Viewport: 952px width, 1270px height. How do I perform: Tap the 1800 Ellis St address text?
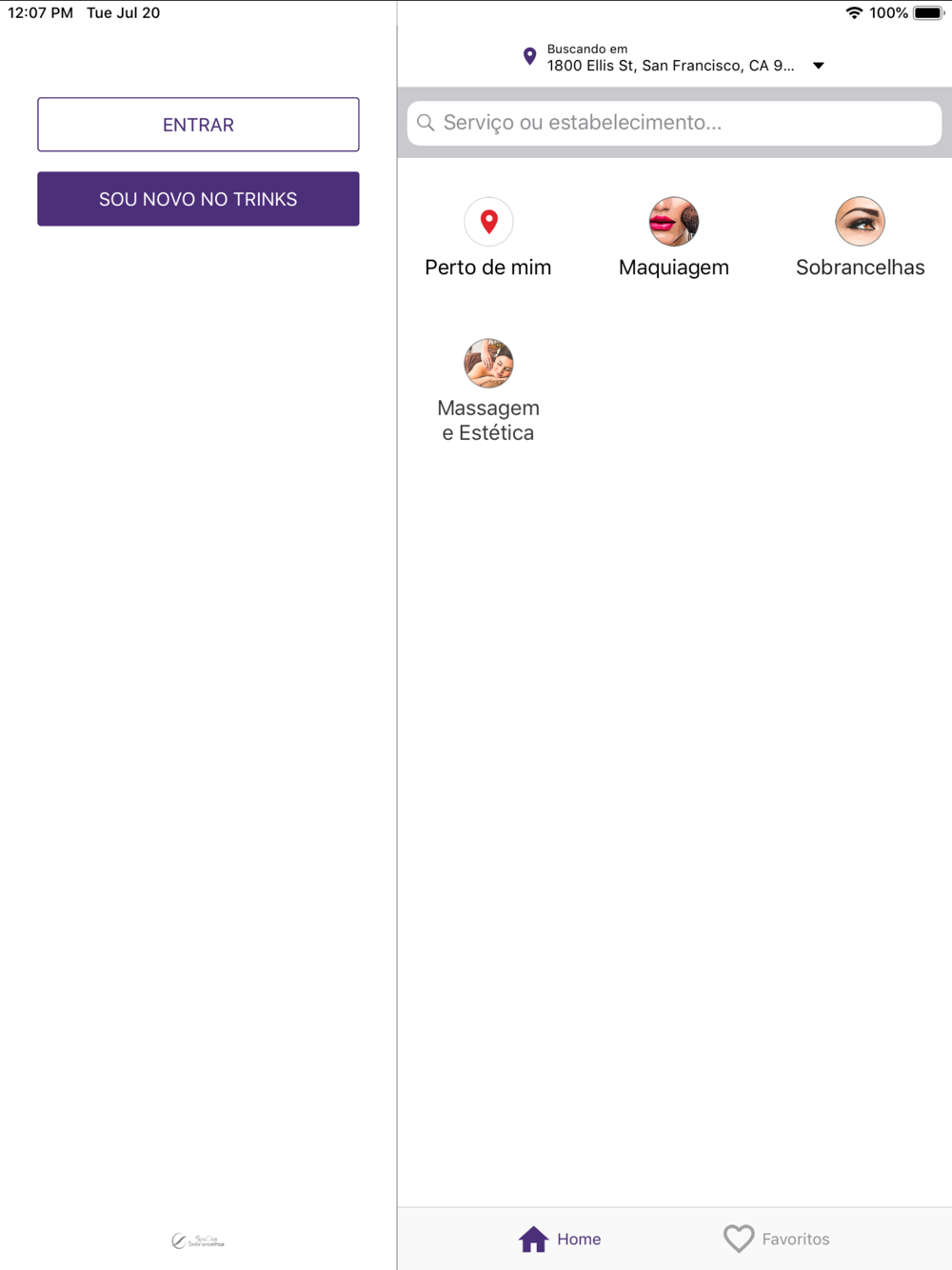(x=670, y=66)
